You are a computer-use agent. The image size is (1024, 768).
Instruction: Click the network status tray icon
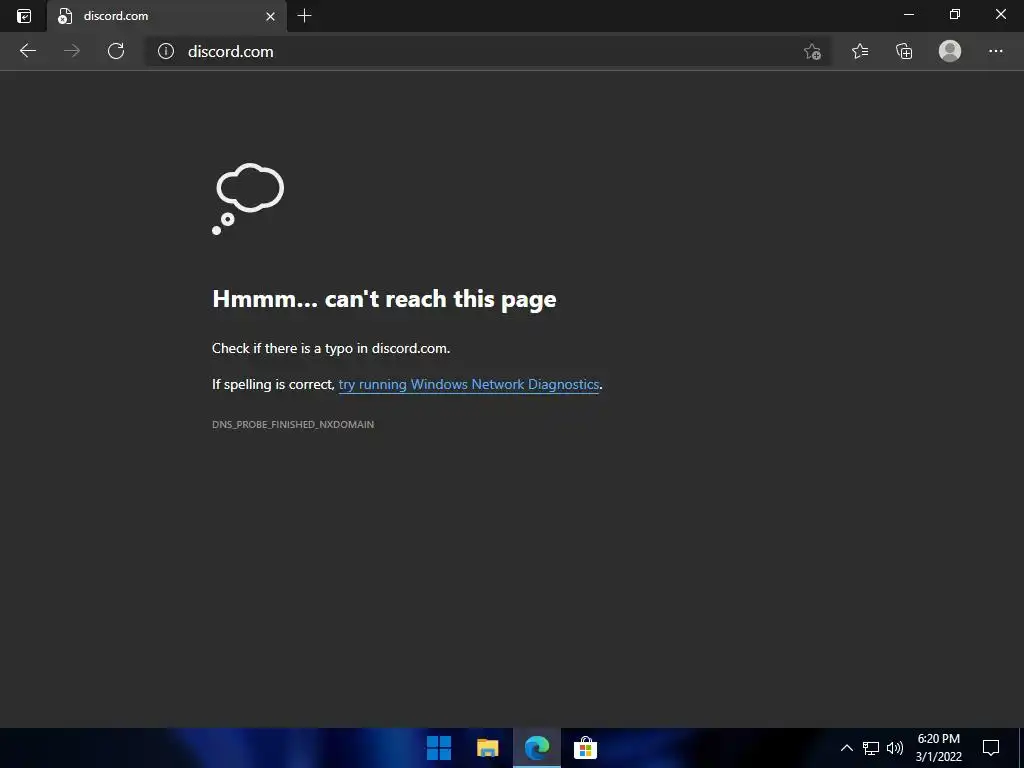pos(871,748)
